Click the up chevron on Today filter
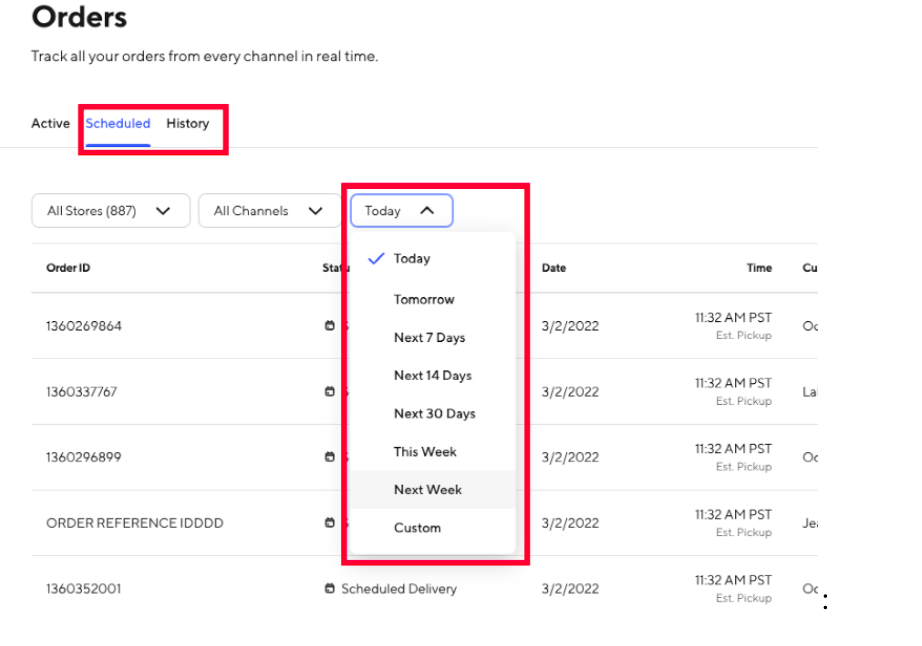The height and width of the screenshot is (646, 922). point(427,211)
